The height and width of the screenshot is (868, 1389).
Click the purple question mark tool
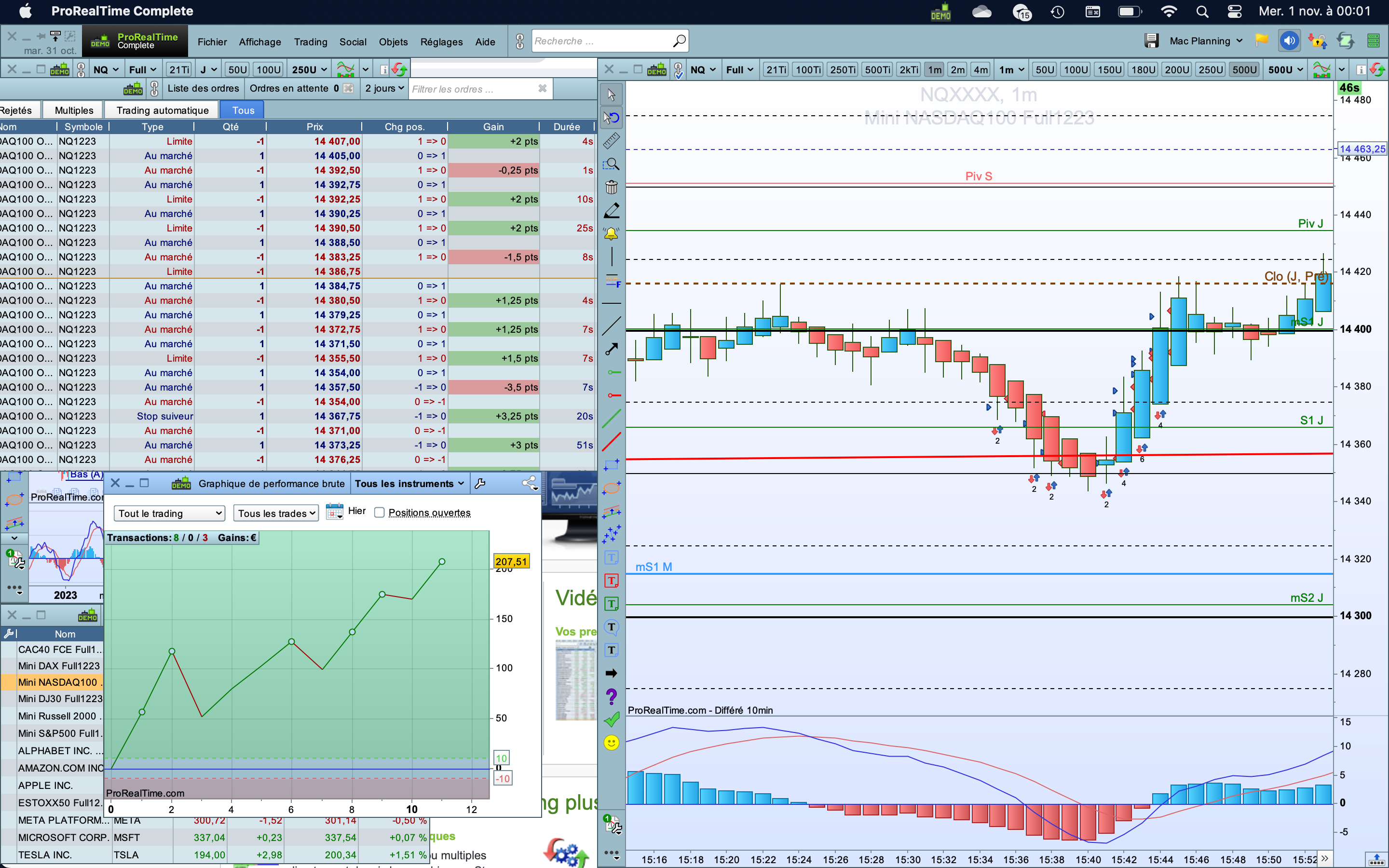coord(611,696)
